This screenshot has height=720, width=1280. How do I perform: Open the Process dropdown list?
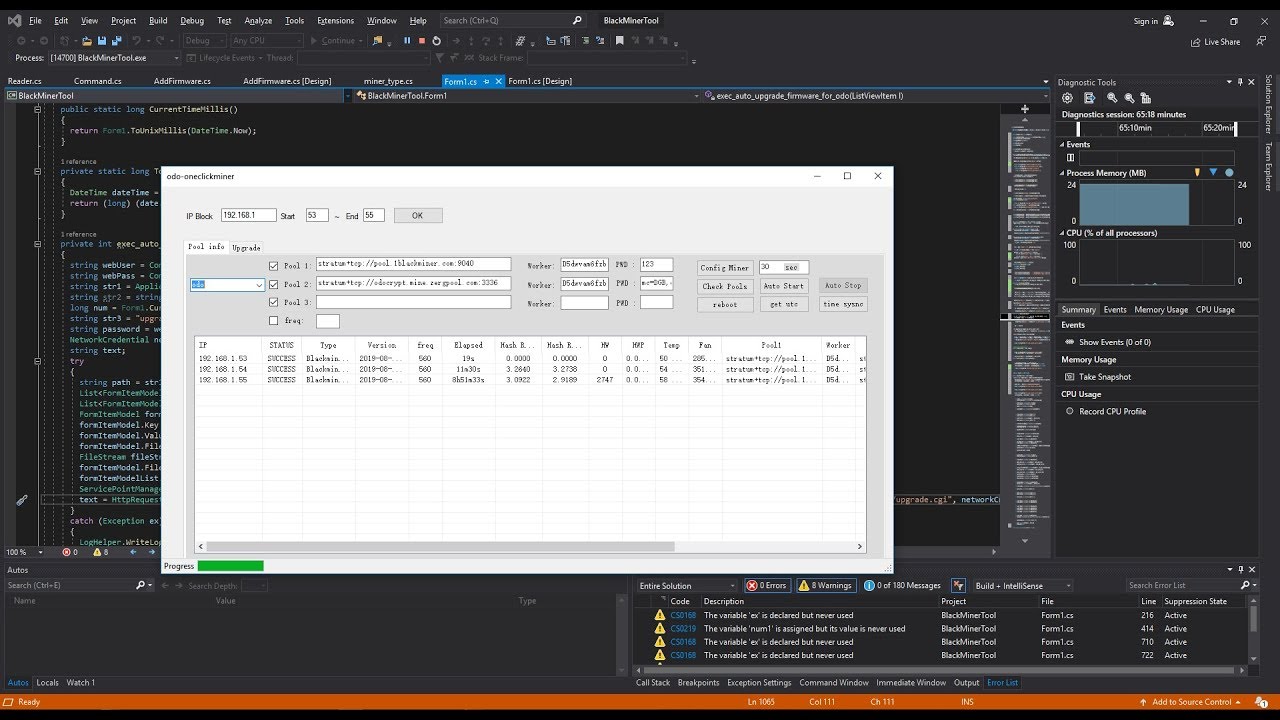click(x=113, y=58)
